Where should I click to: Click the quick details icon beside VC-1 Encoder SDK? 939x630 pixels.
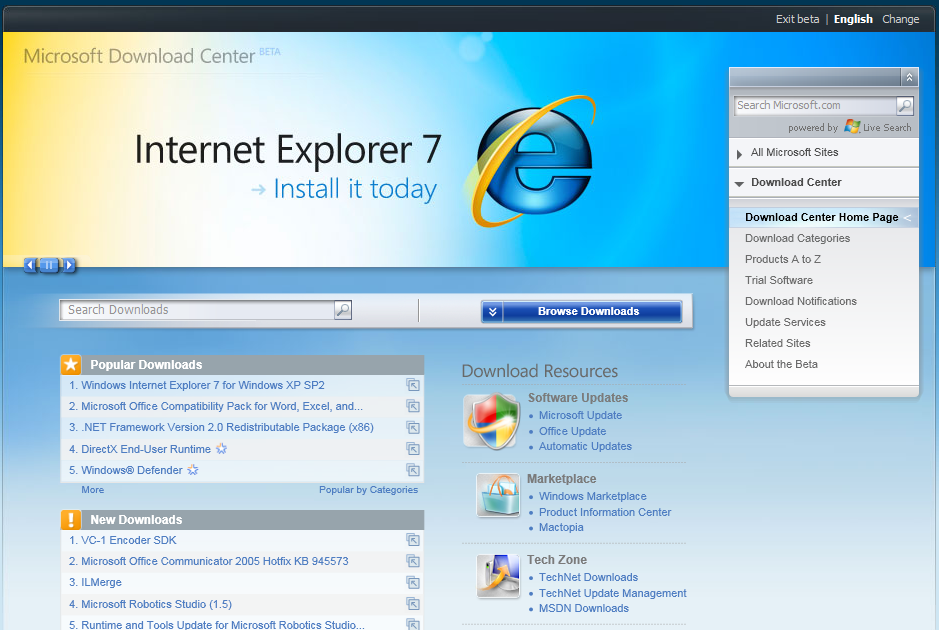412,539
